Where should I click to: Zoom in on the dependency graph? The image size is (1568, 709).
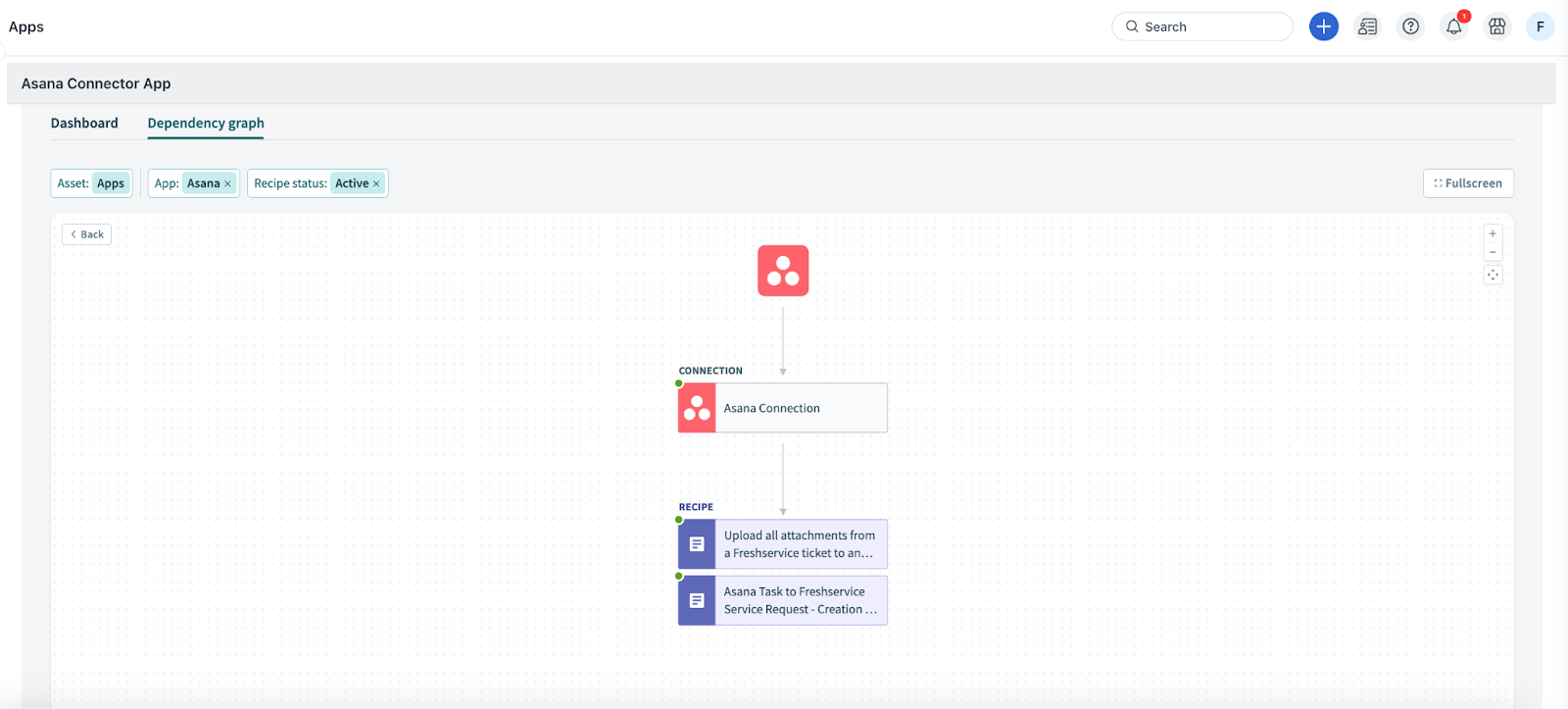[1493, 233]
